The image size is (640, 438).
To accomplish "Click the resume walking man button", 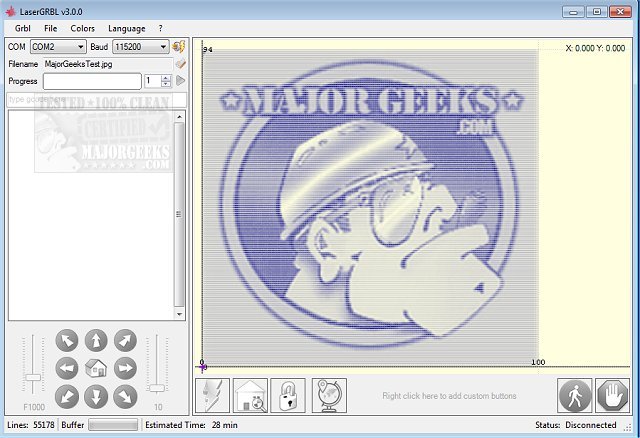I will 575,396.
